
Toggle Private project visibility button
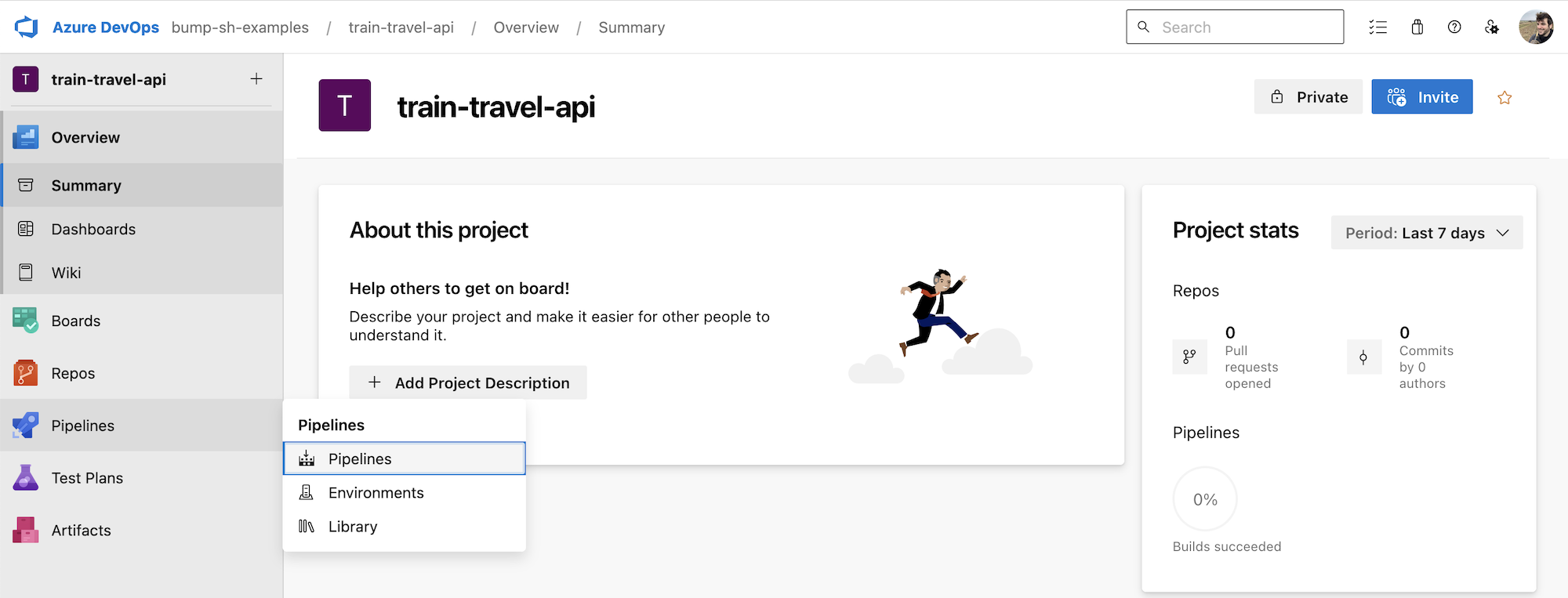coord(1308,97)
